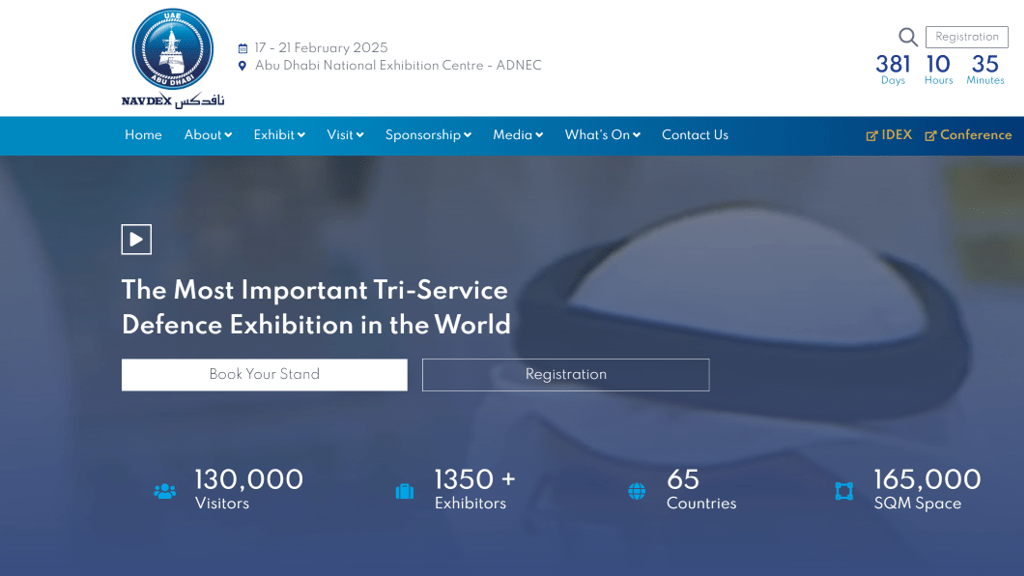1024x576 pixels.
Task: Click the 17 - 21 February 2025 date text
Action: (x=321, y=48)
